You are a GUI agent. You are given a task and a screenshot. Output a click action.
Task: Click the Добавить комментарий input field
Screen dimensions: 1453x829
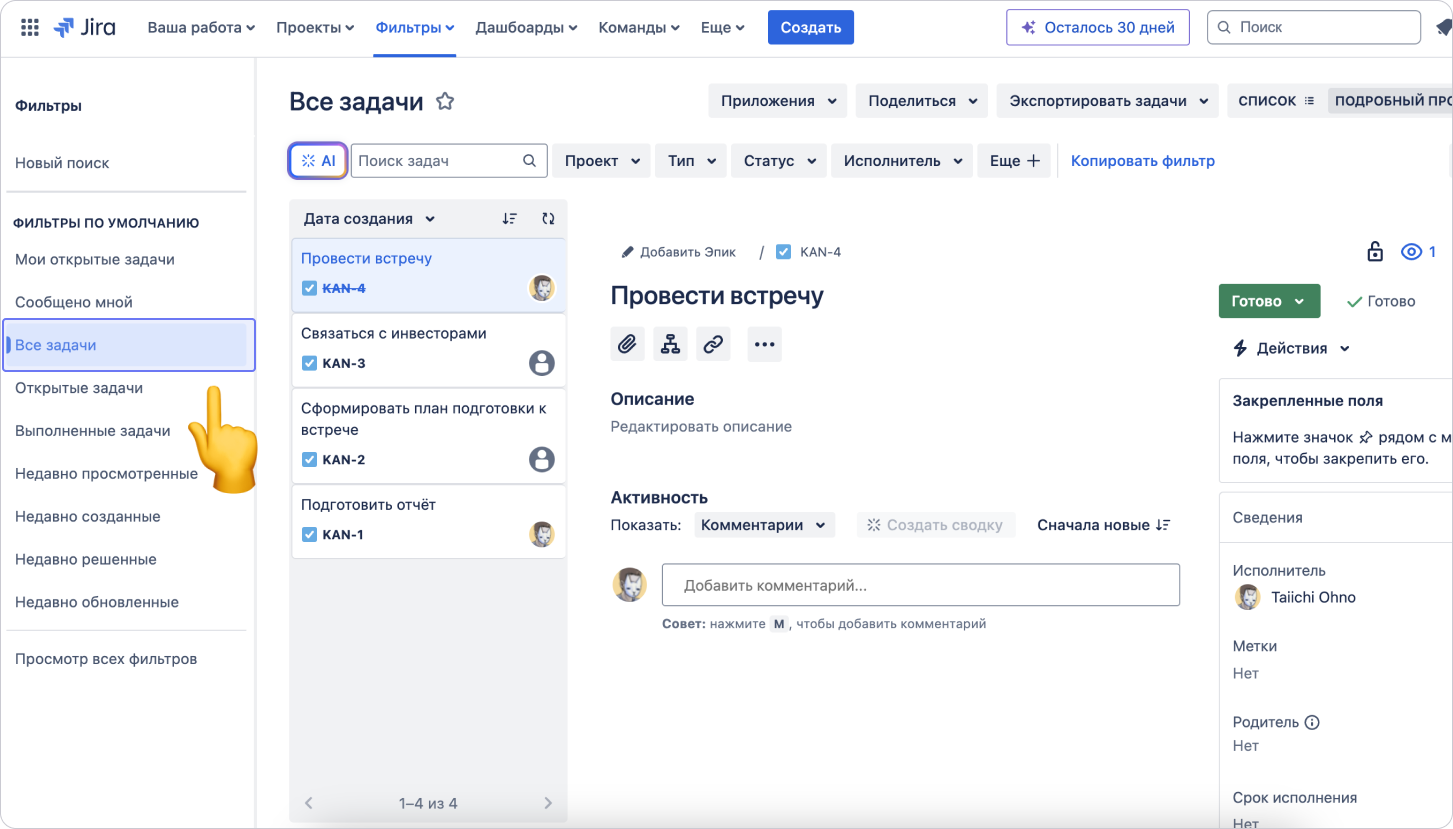pyautogui.click(x=920, y=585)
